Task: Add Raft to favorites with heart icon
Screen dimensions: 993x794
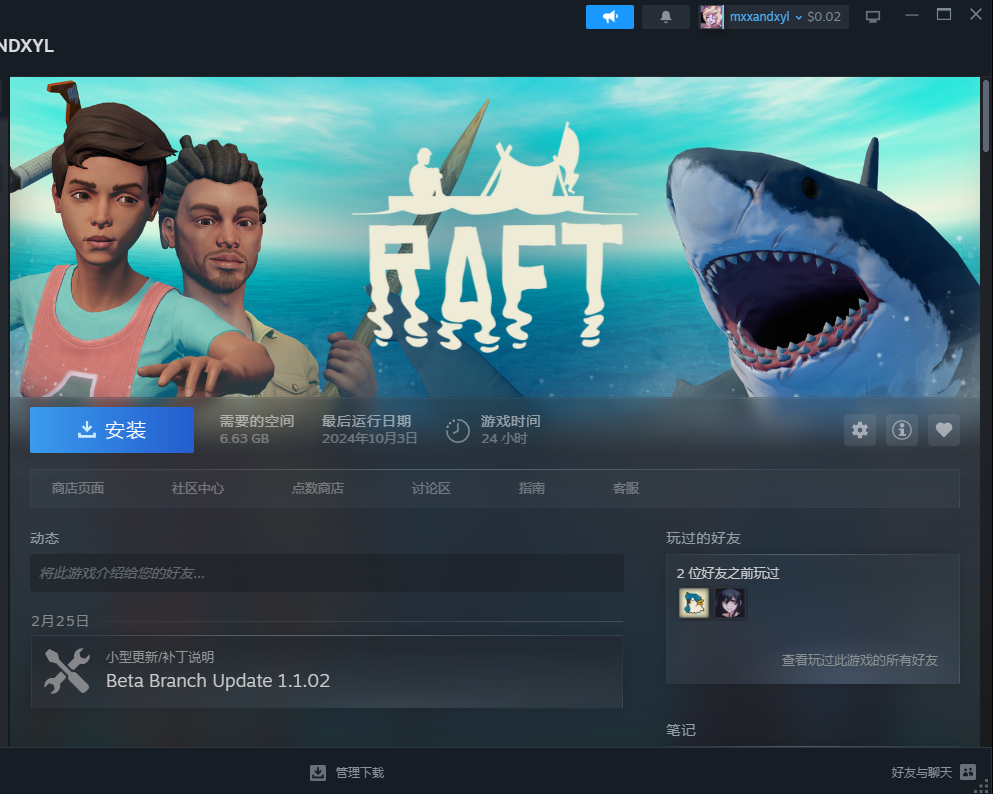Action: coord(944,430)
